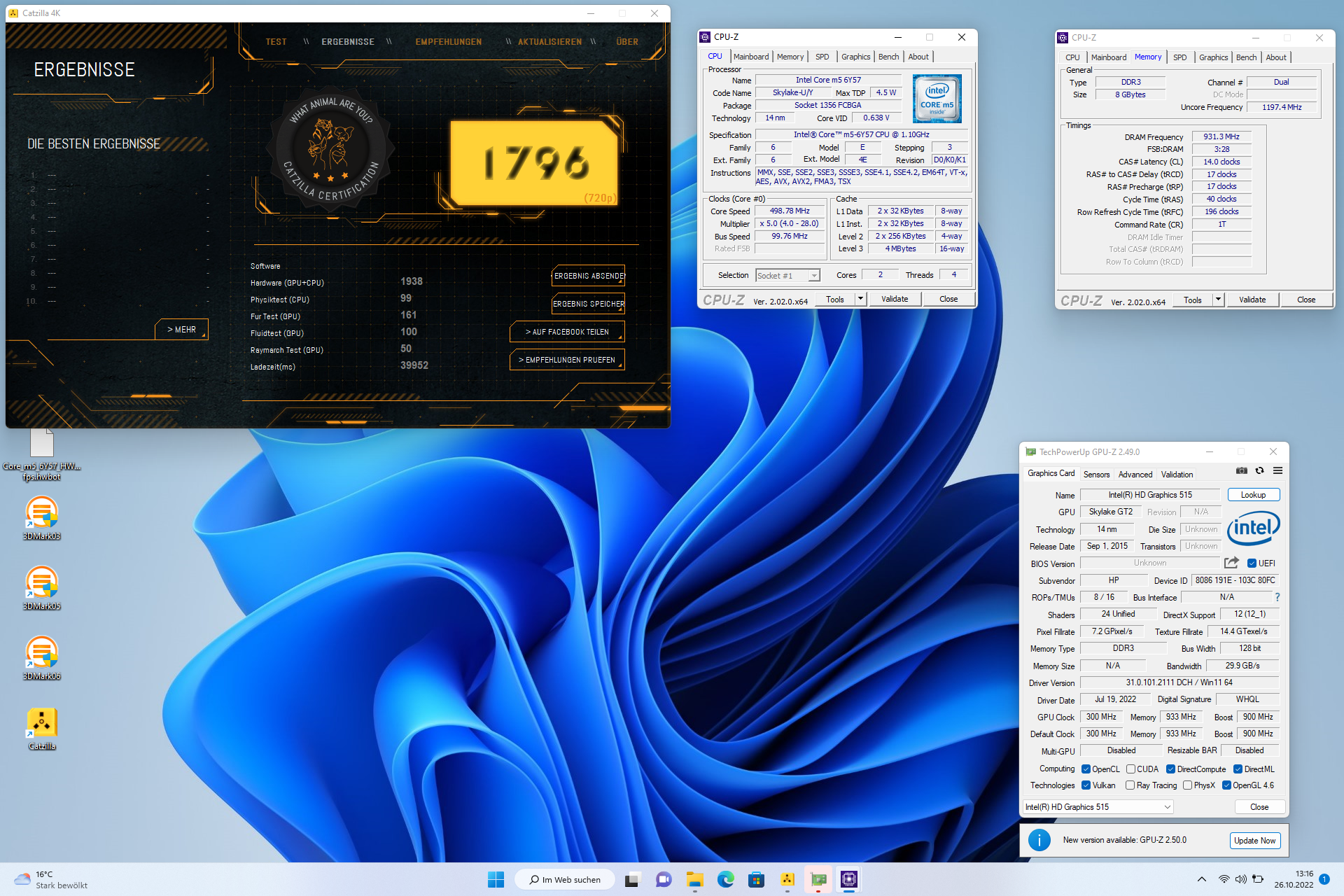The image size is (1344, 896).
Task: Open Catzilla desktop shortcut
Action: (41, 728)
